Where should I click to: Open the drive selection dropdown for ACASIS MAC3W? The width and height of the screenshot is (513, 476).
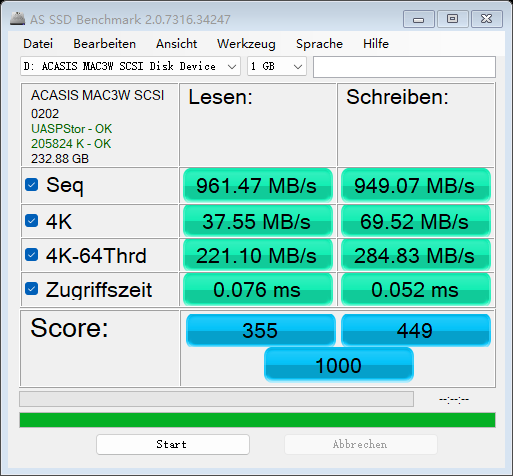(130, 66)
